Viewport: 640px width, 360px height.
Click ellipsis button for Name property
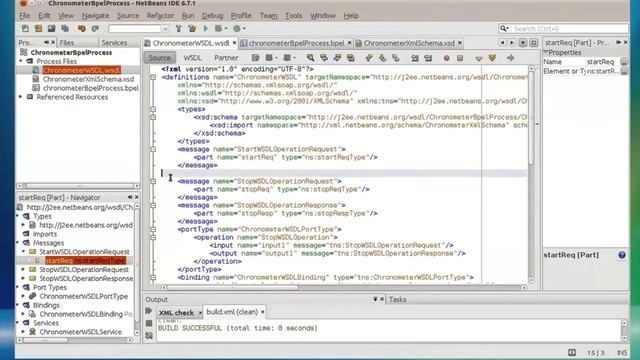[624, 62]
